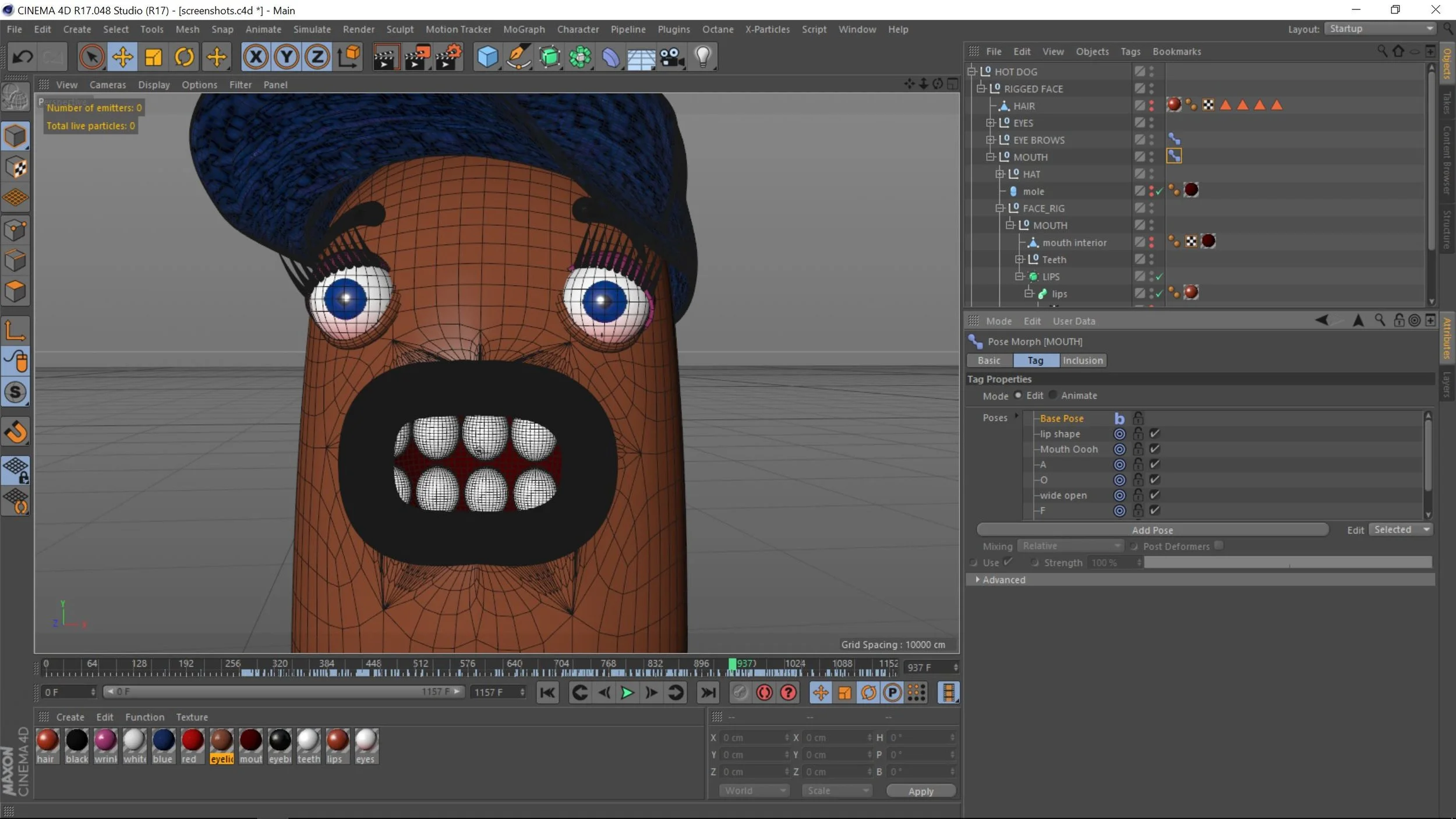Select the Rotate tool icon
The image size is (1456, 819).
[x=184, y=57]
